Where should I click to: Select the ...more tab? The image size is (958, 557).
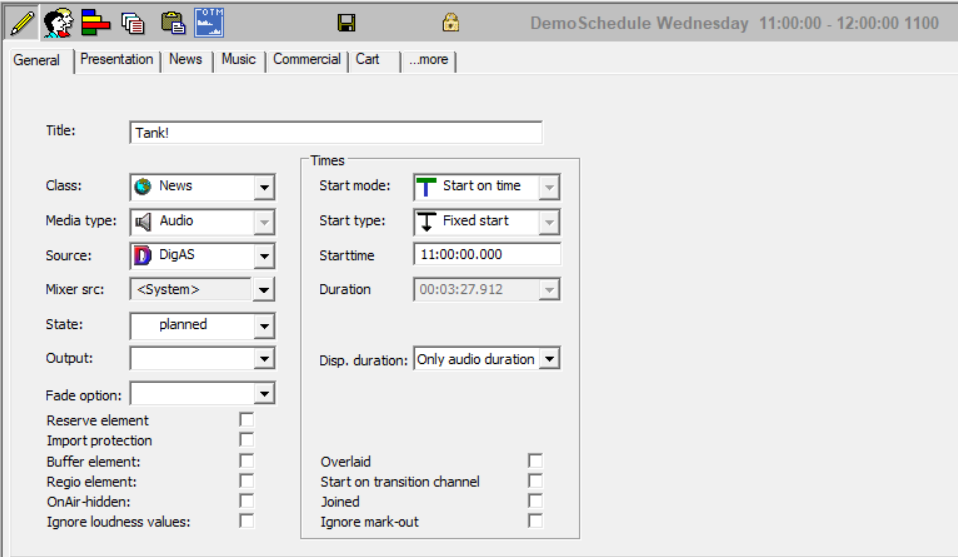click(428, 60)
